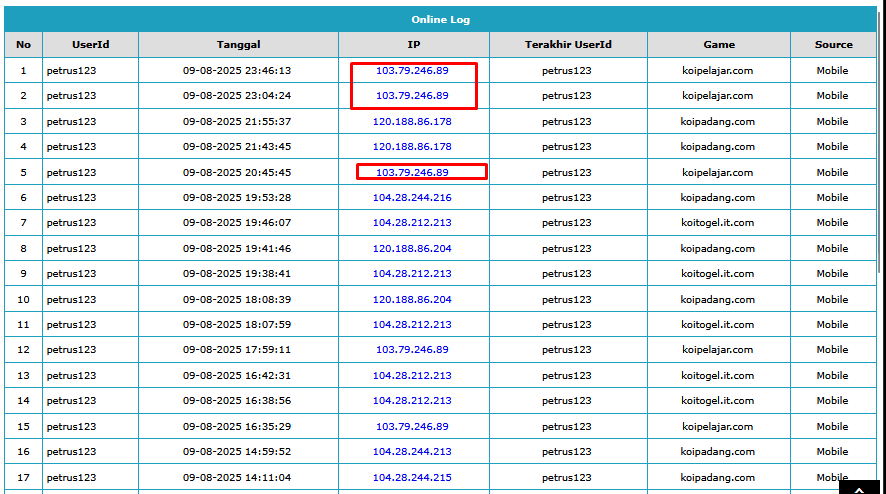
Task: Select timestamp 09-08-2025 23:46:13
Action: (237, 71)
